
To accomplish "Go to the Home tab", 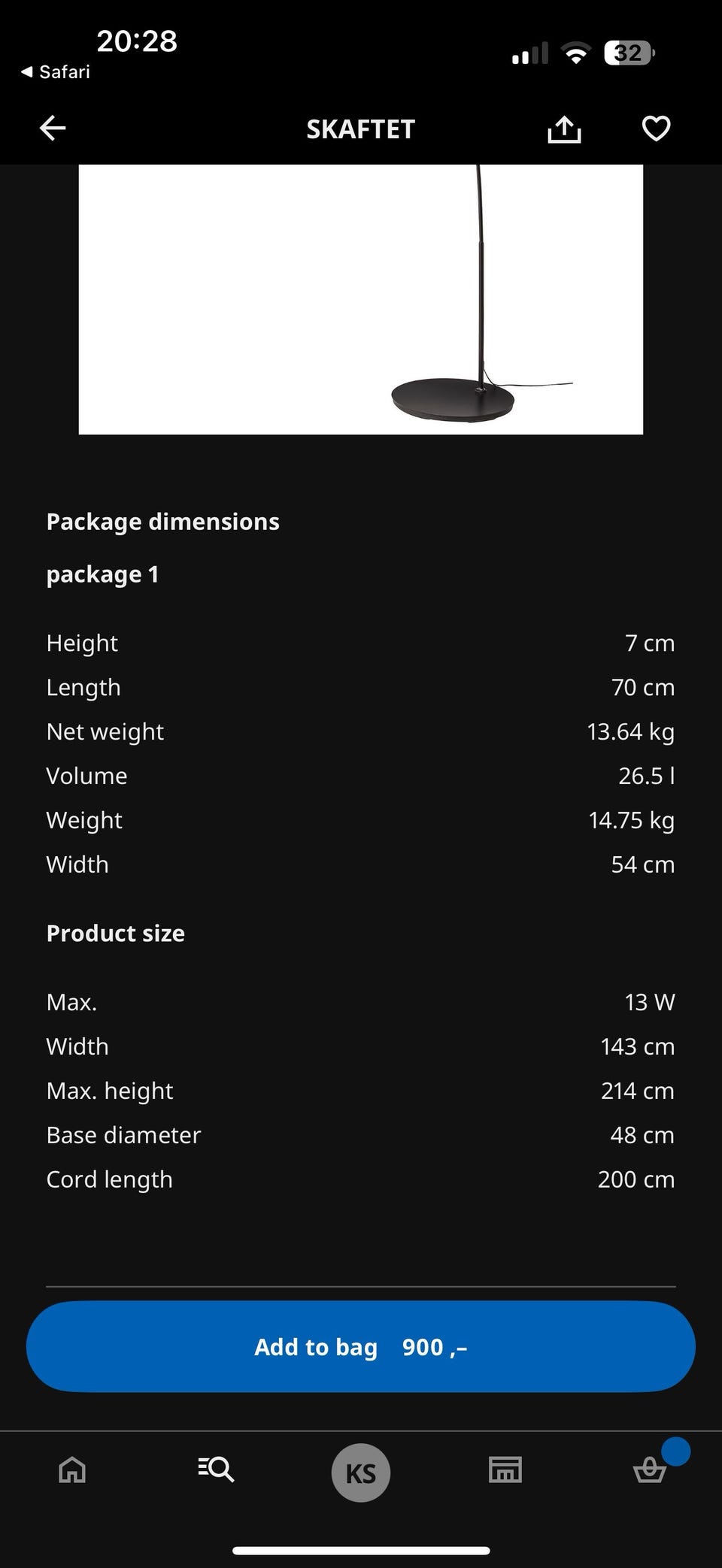I will [72, 1469].
